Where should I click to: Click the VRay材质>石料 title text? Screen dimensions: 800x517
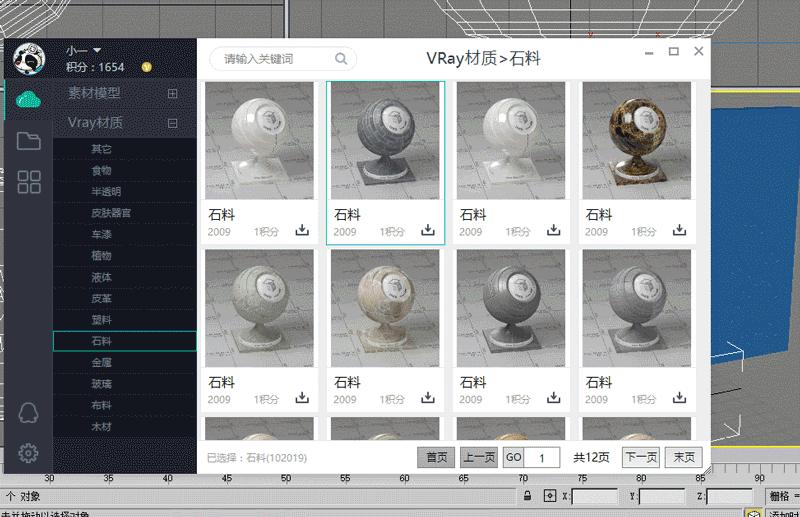pyautogui.click(x=483, y=59)
